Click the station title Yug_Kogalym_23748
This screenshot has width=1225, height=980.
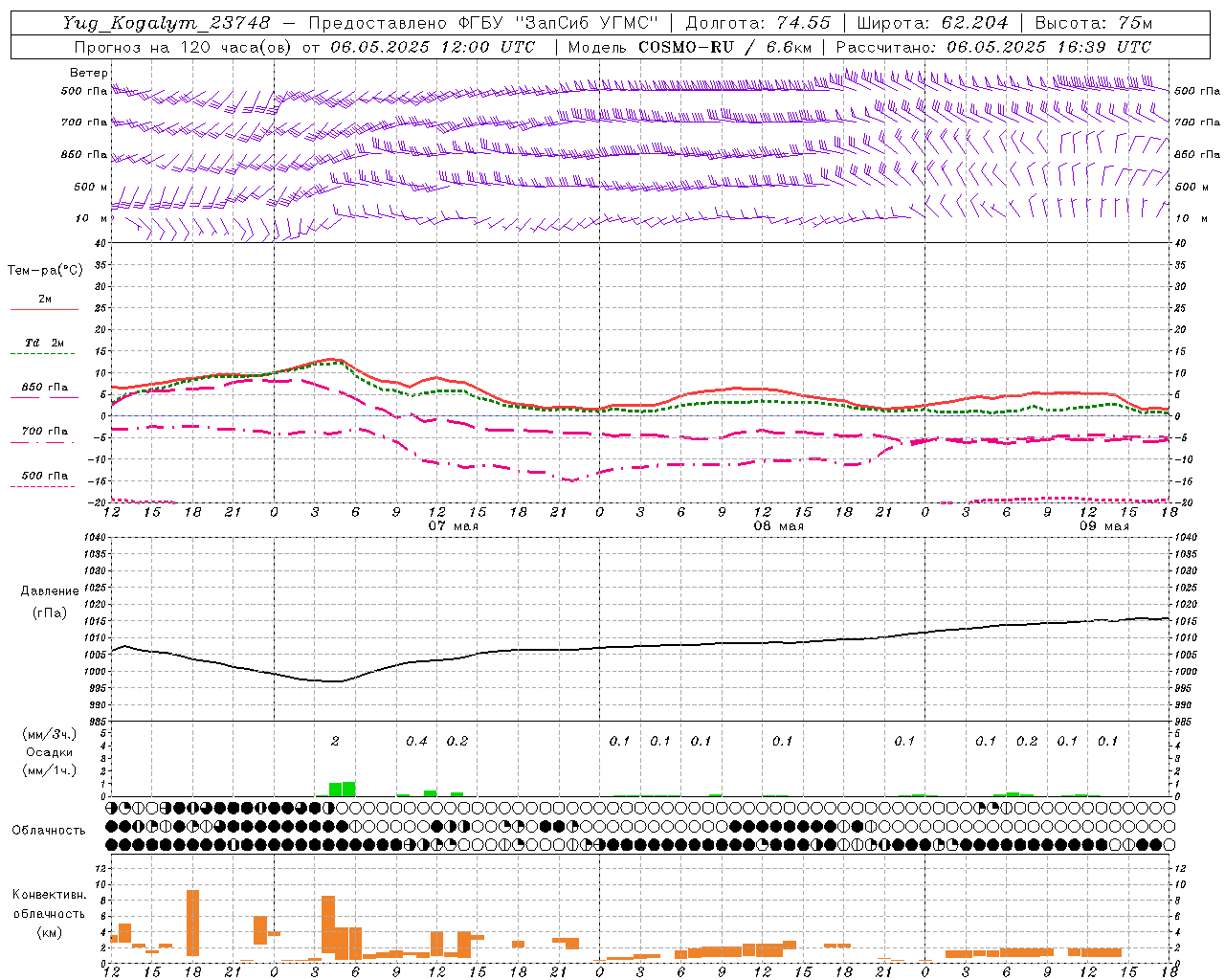pyautogui.click(x=167, y=23)
